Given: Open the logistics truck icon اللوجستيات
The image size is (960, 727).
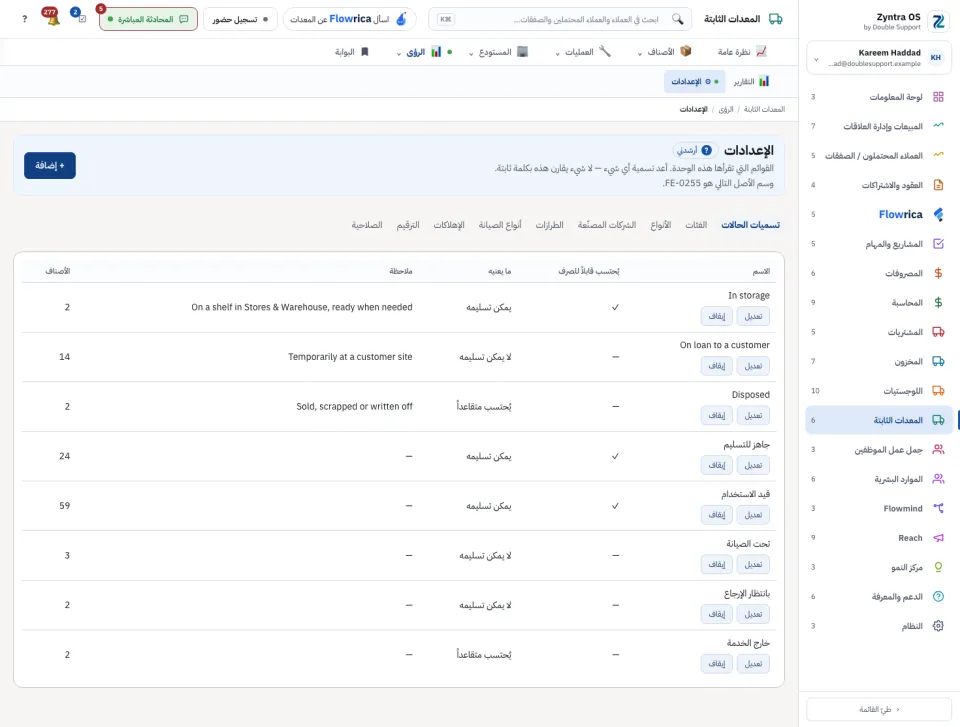Looking at the screenshot, I should point(938,391).
